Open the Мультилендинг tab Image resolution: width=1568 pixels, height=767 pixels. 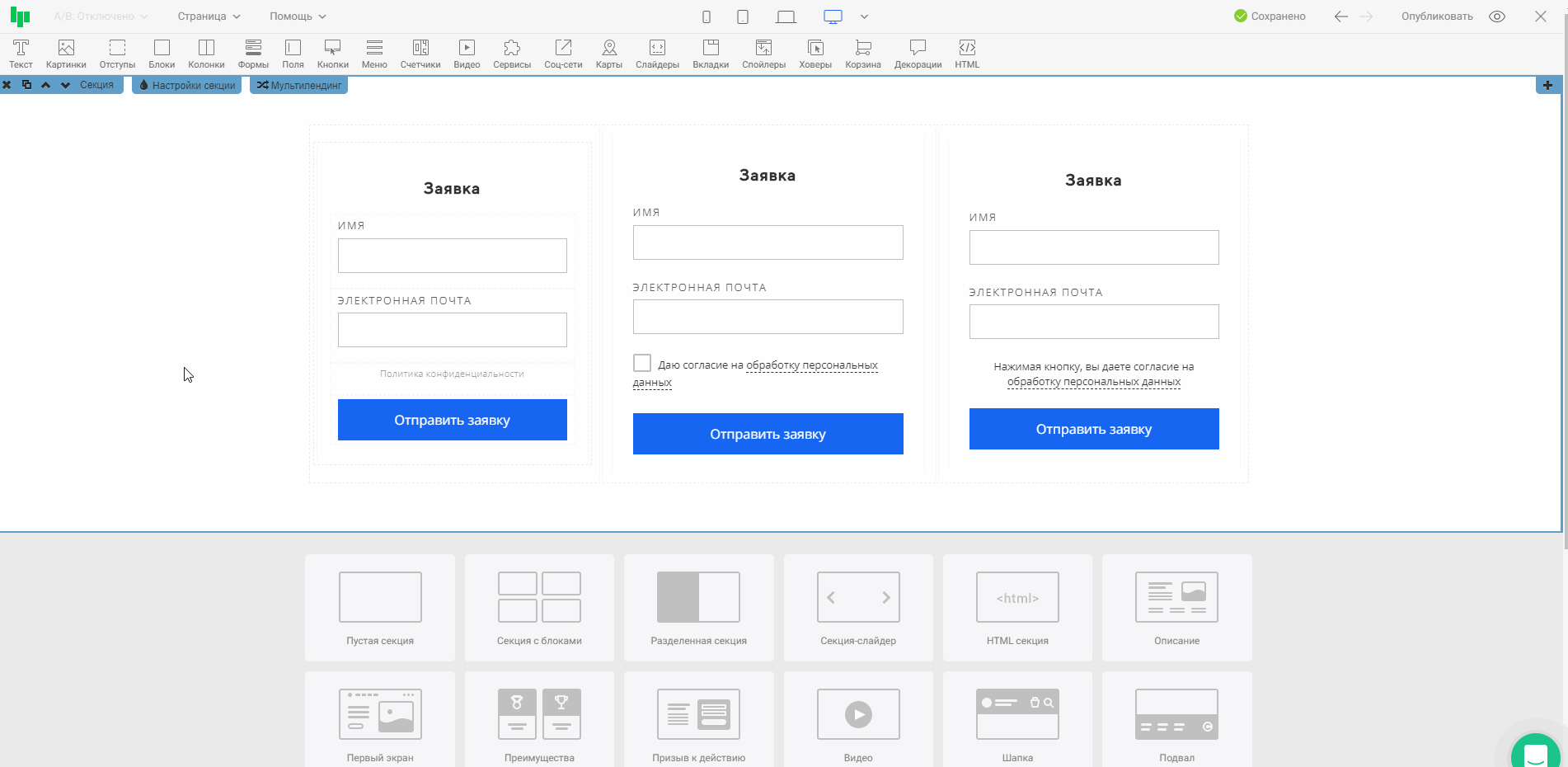tap(298, 85)
